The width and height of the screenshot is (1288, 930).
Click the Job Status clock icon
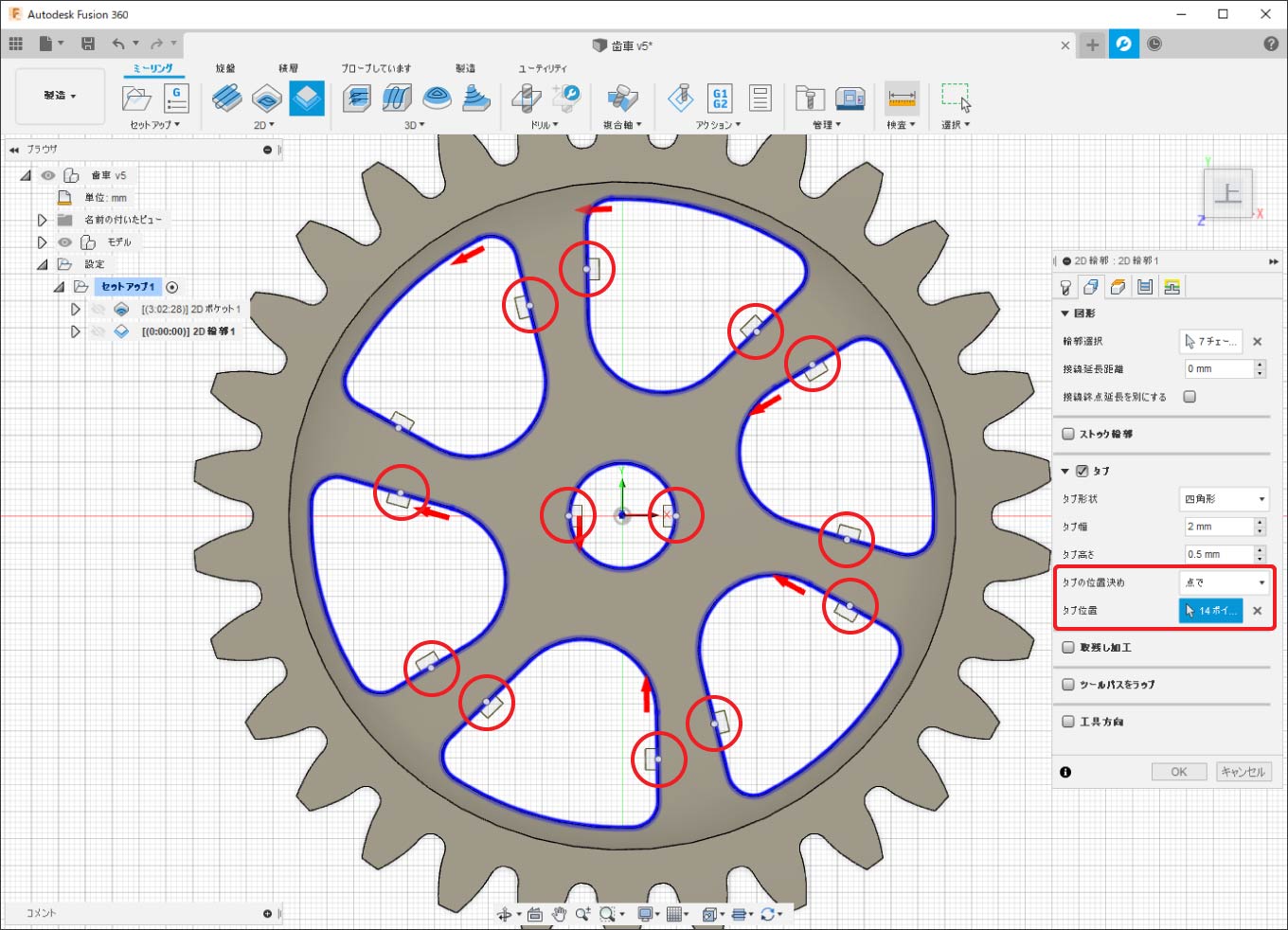1154,45
